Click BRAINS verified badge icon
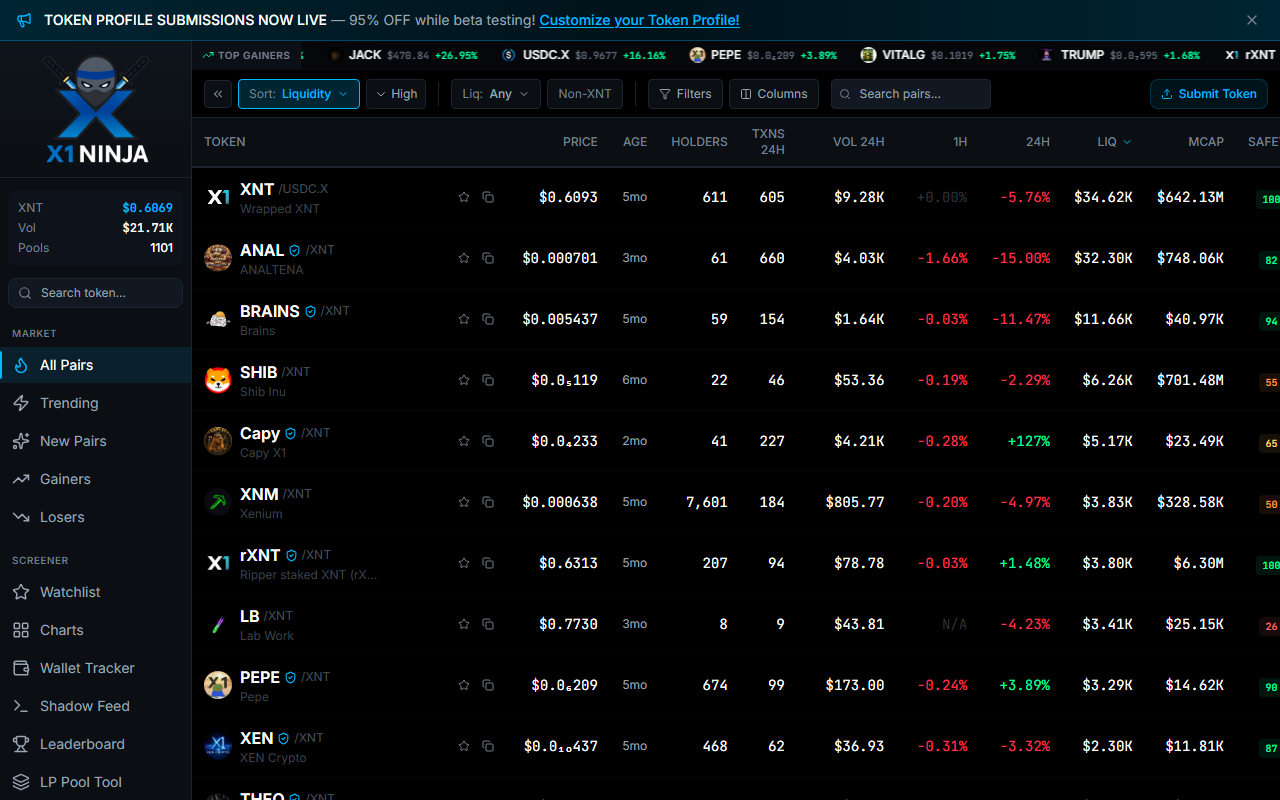The image size is (1280, 800). click(x=310, y=312)
